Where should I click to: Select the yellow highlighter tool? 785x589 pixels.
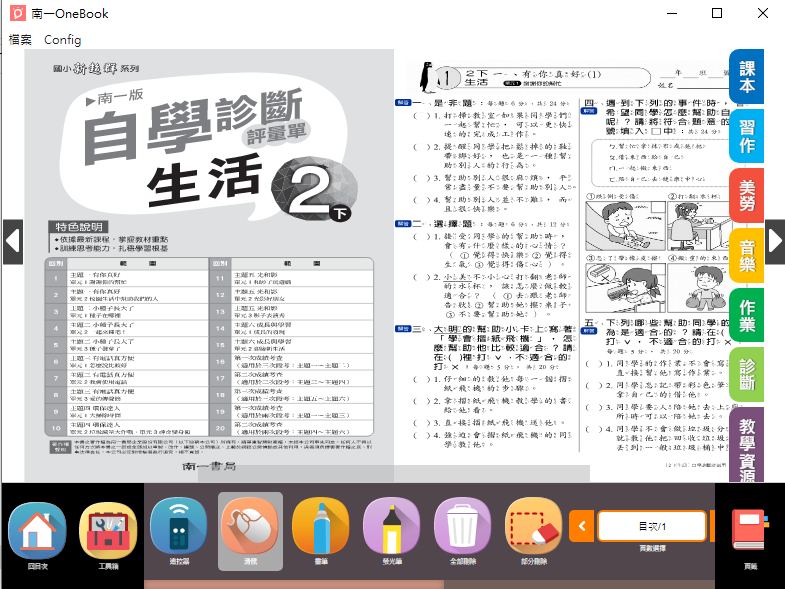click(391, 527)
